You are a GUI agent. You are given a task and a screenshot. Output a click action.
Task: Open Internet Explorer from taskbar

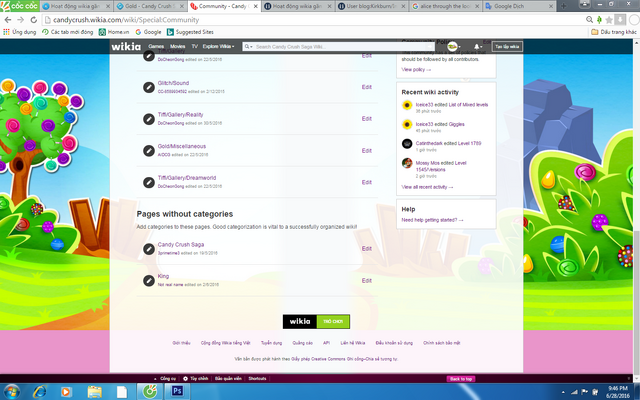coord(40,392)
